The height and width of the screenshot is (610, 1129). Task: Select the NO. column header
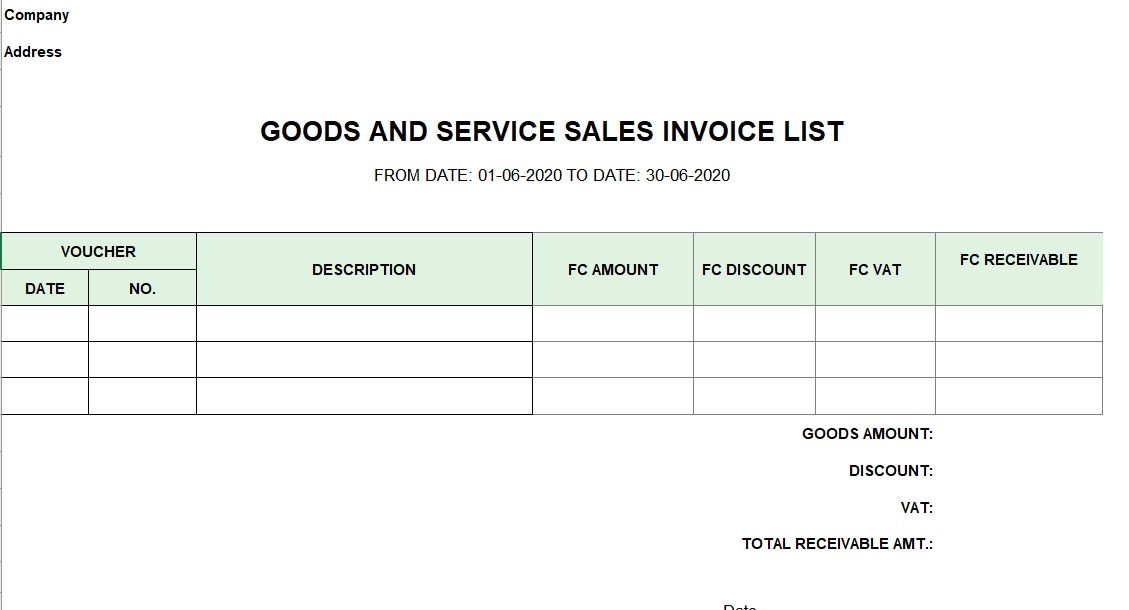143,288
